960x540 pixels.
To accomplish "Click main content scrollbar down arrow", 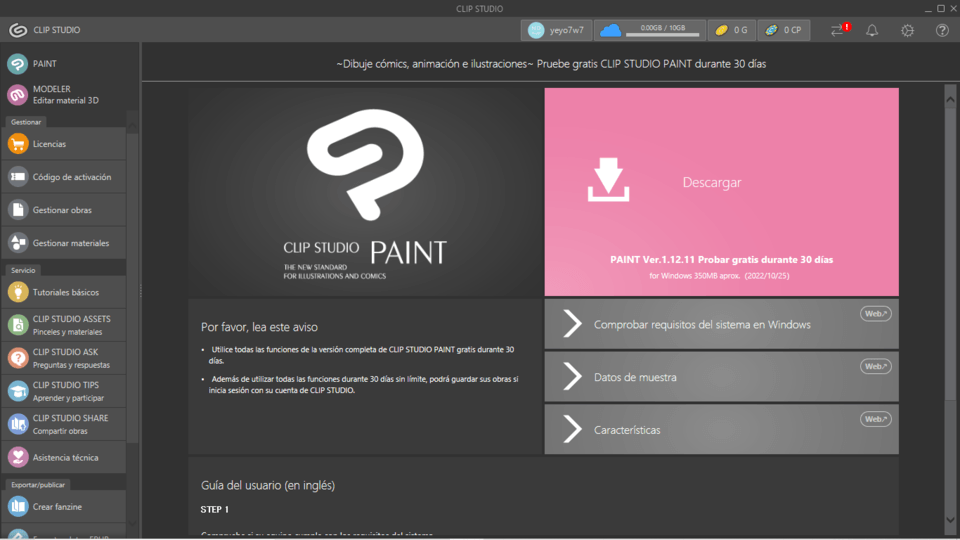I will tap(950, 520).
